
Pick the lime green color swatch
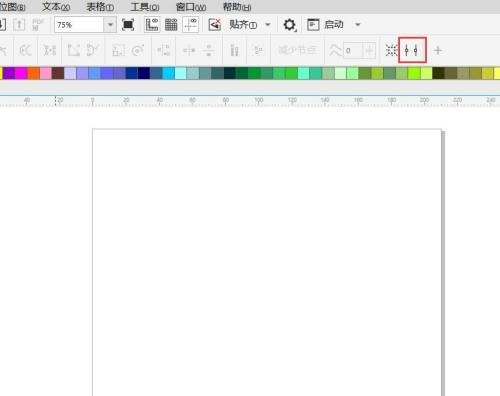[x=414, y=73]
